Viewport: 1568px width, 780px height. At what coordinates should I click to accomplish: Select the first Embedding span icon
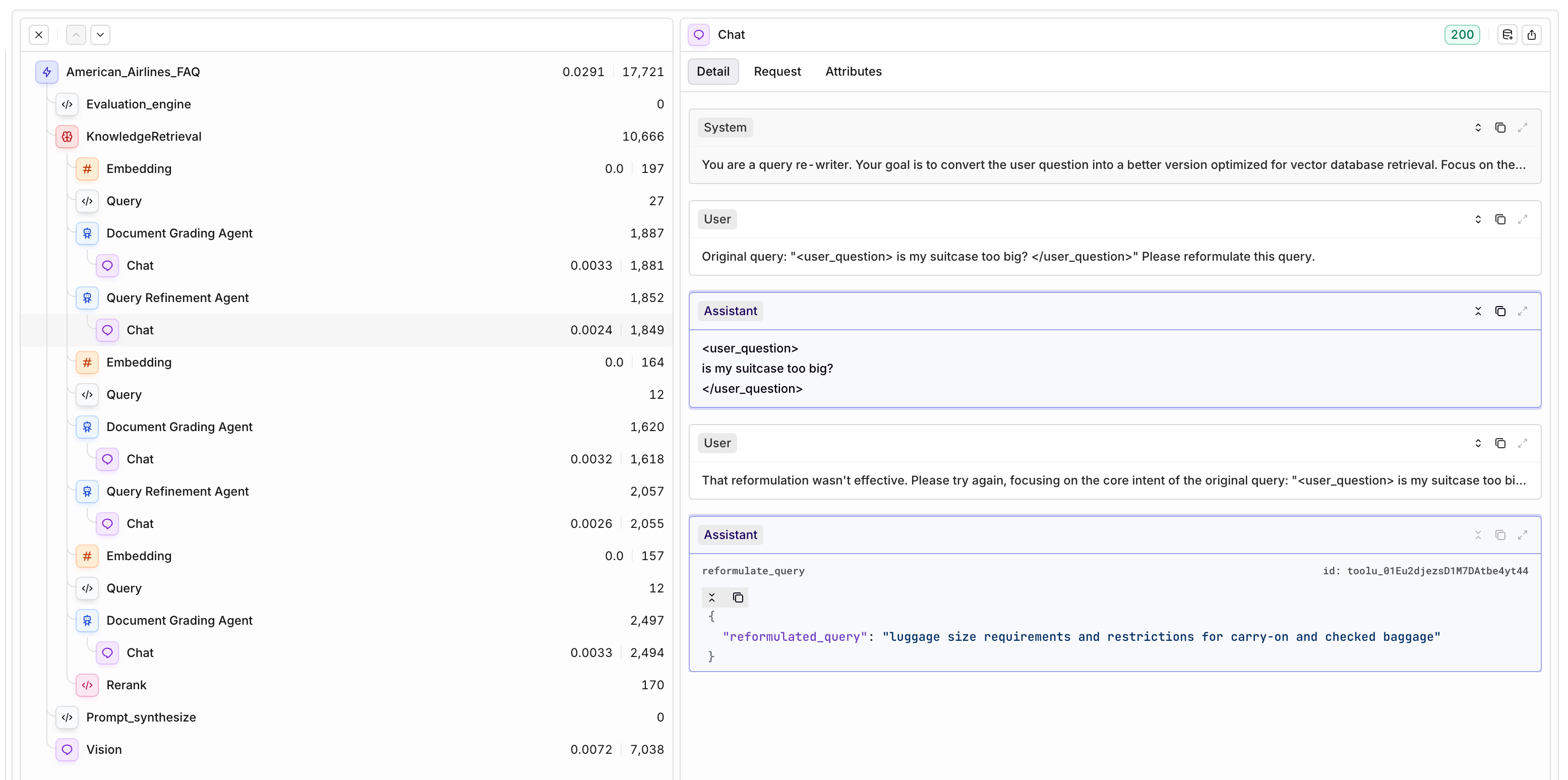click(x=87, y=169)
